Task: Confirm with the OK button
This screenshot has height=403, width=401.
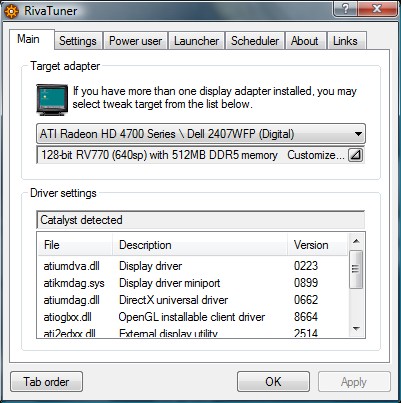Action: 273,382
